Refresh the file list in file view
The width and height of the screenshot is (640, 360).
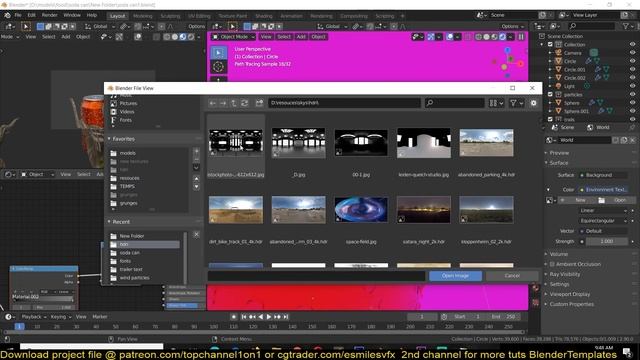[244, 103]
